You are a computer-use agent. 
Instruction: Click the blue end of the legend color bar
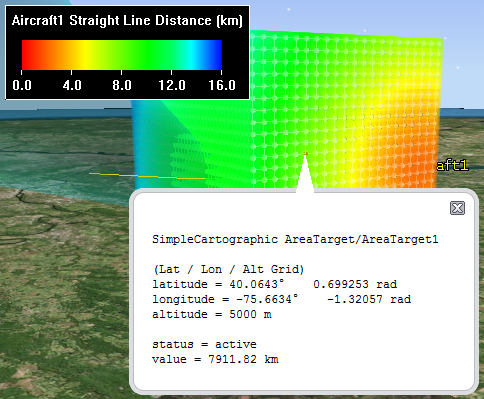pos(217,55)
